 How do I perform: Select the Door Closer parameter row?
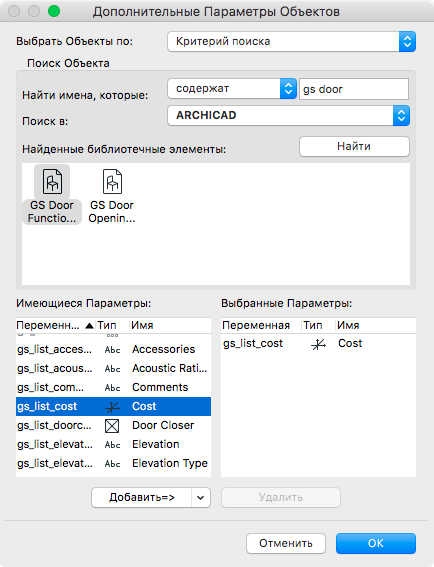coord(113,425)
